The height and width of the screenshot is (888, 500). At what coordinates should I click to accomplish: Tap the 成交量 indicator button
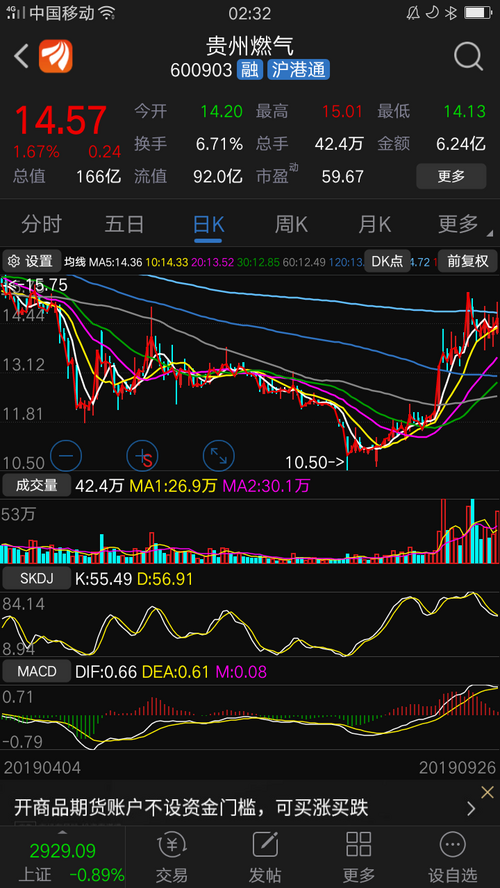36,485
